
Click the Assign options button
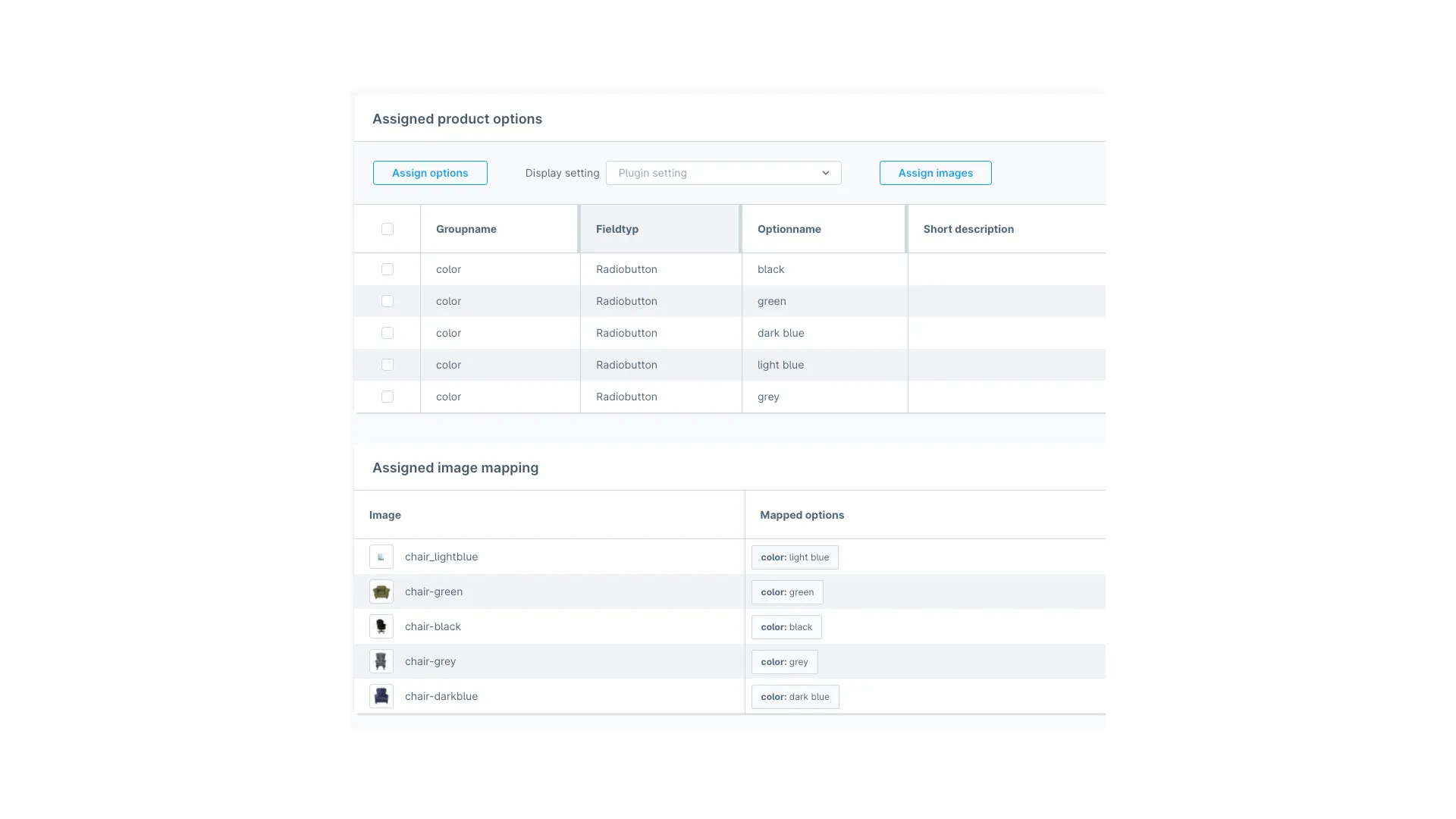pos(429,173)
